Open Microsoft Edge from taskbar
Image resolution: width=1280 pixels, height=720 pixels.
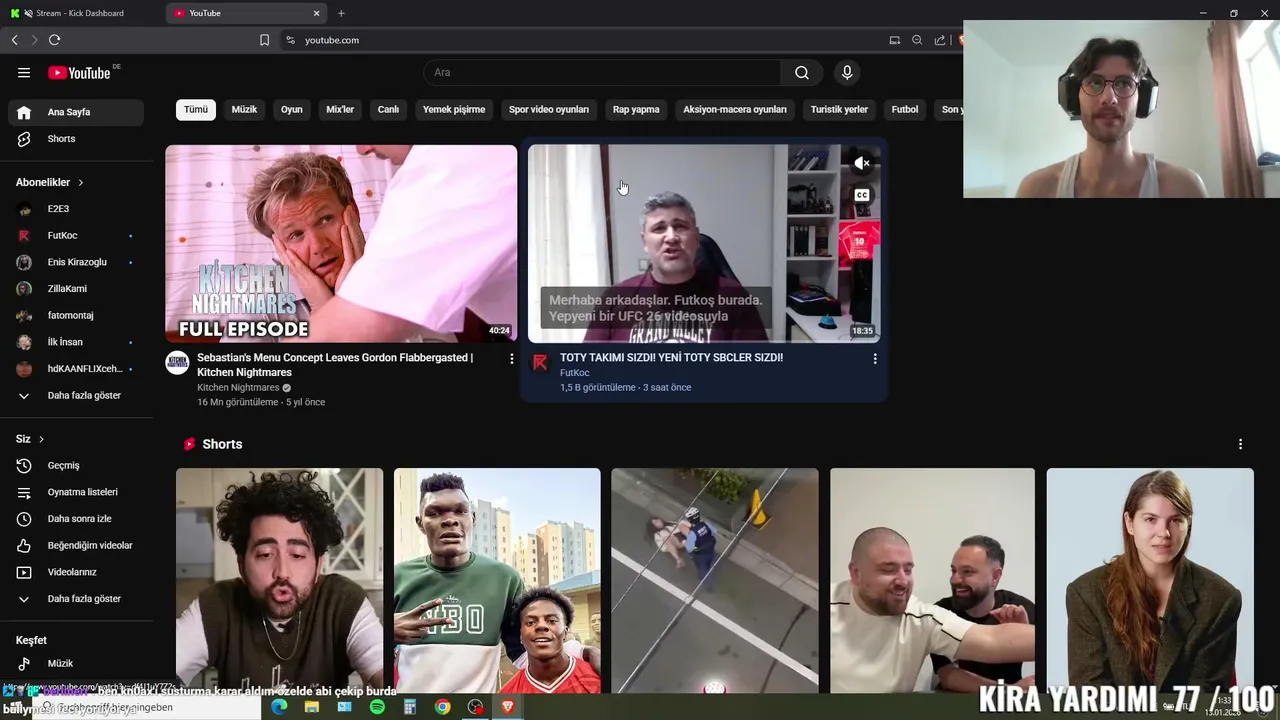click(x=279, y=707)
